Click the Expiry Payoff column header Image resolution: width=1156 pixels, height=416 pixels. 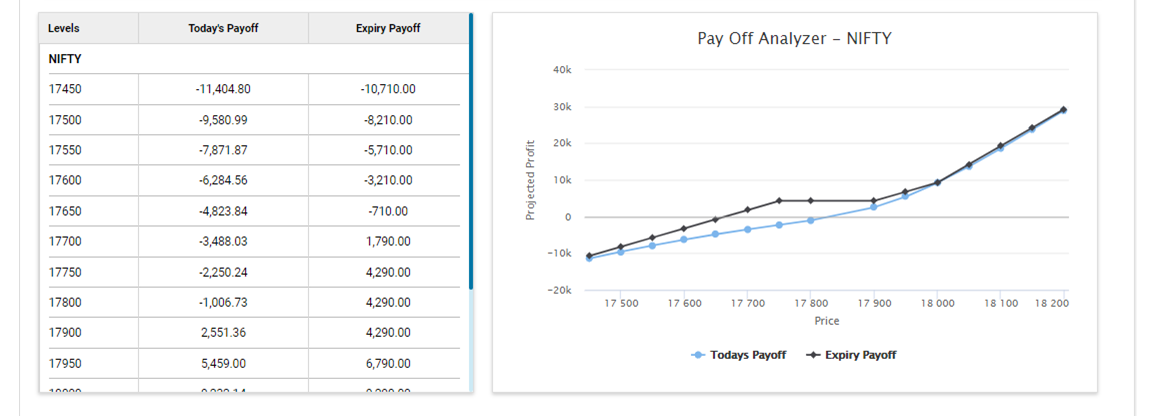pos(387,29)
